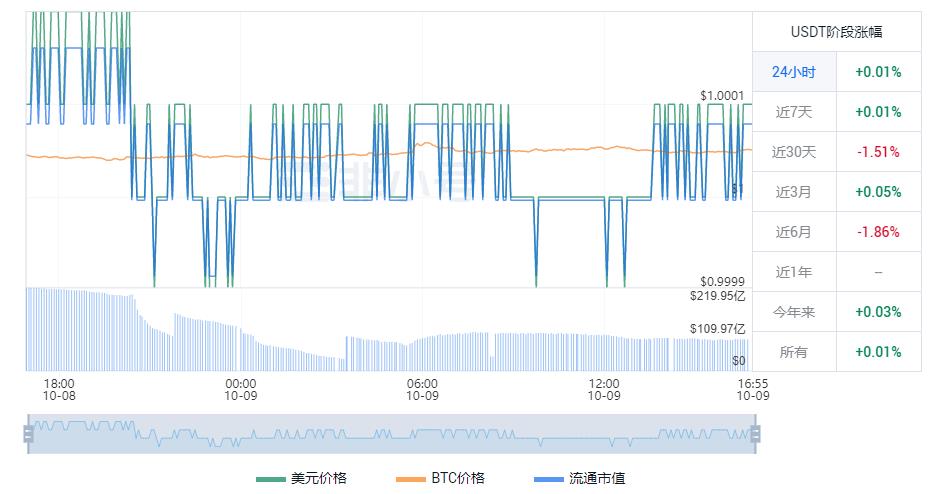Click inside the range navigator mini chart
Image resolution: width=945 pixels, height=494 pixels.
392,434
